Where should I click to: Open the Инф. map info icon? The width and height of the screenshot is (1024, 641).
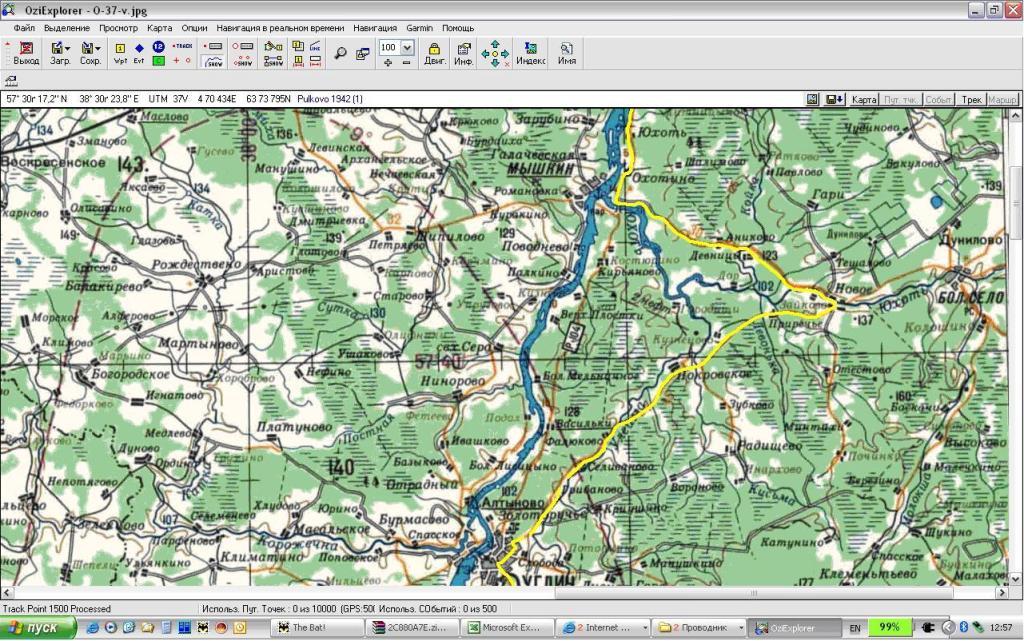point(464,53)
